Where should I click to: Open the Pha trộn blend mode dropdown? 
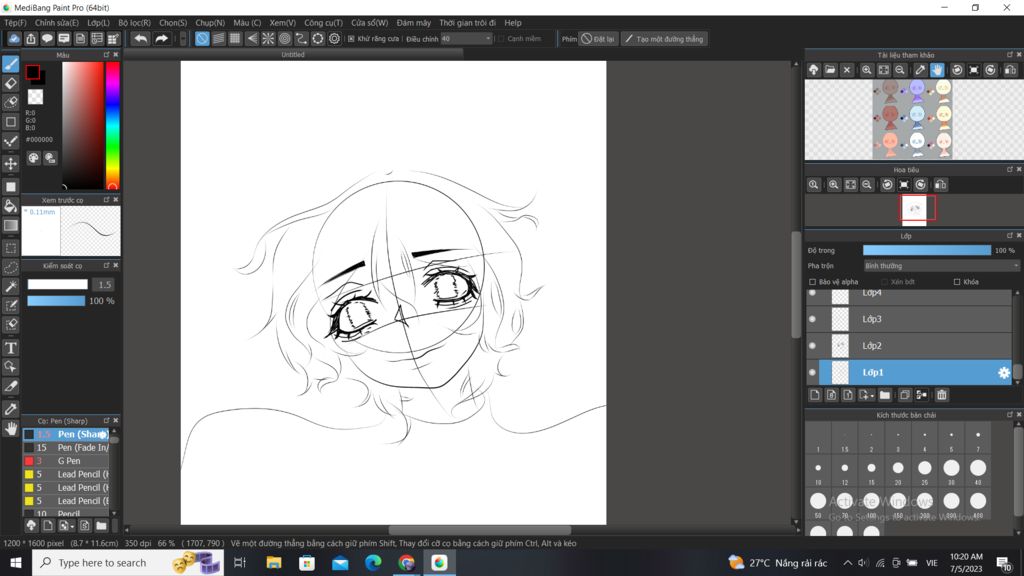(940, 266)
